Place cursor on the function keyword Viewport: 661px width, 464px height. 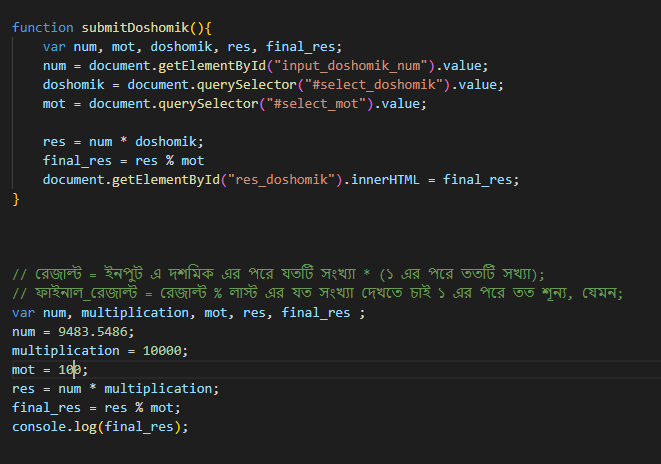click(x=43, y=28)
